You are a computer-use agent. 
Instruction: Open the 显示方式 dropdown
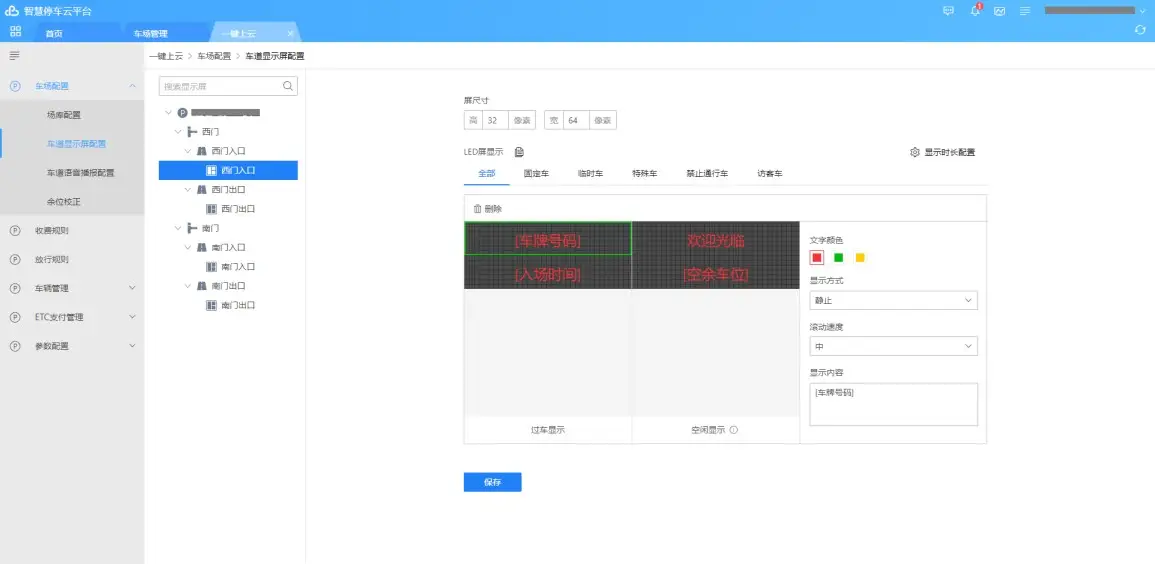[x=893, y=300]
